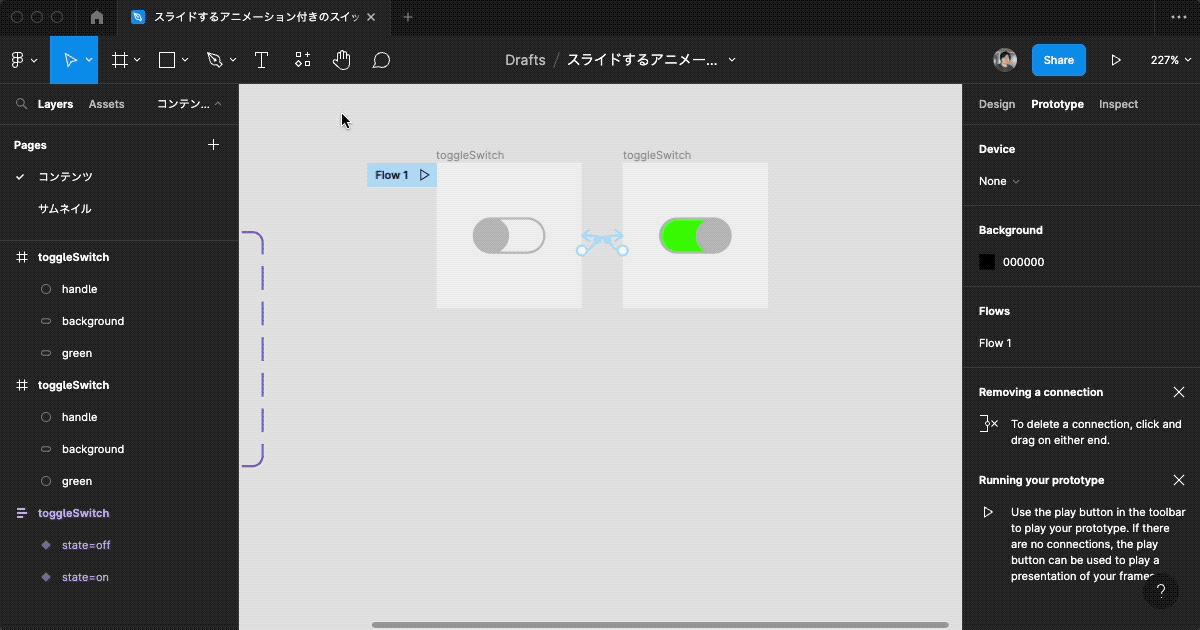
Task: Open the Resources component picker
Action: tap(302, 60)
